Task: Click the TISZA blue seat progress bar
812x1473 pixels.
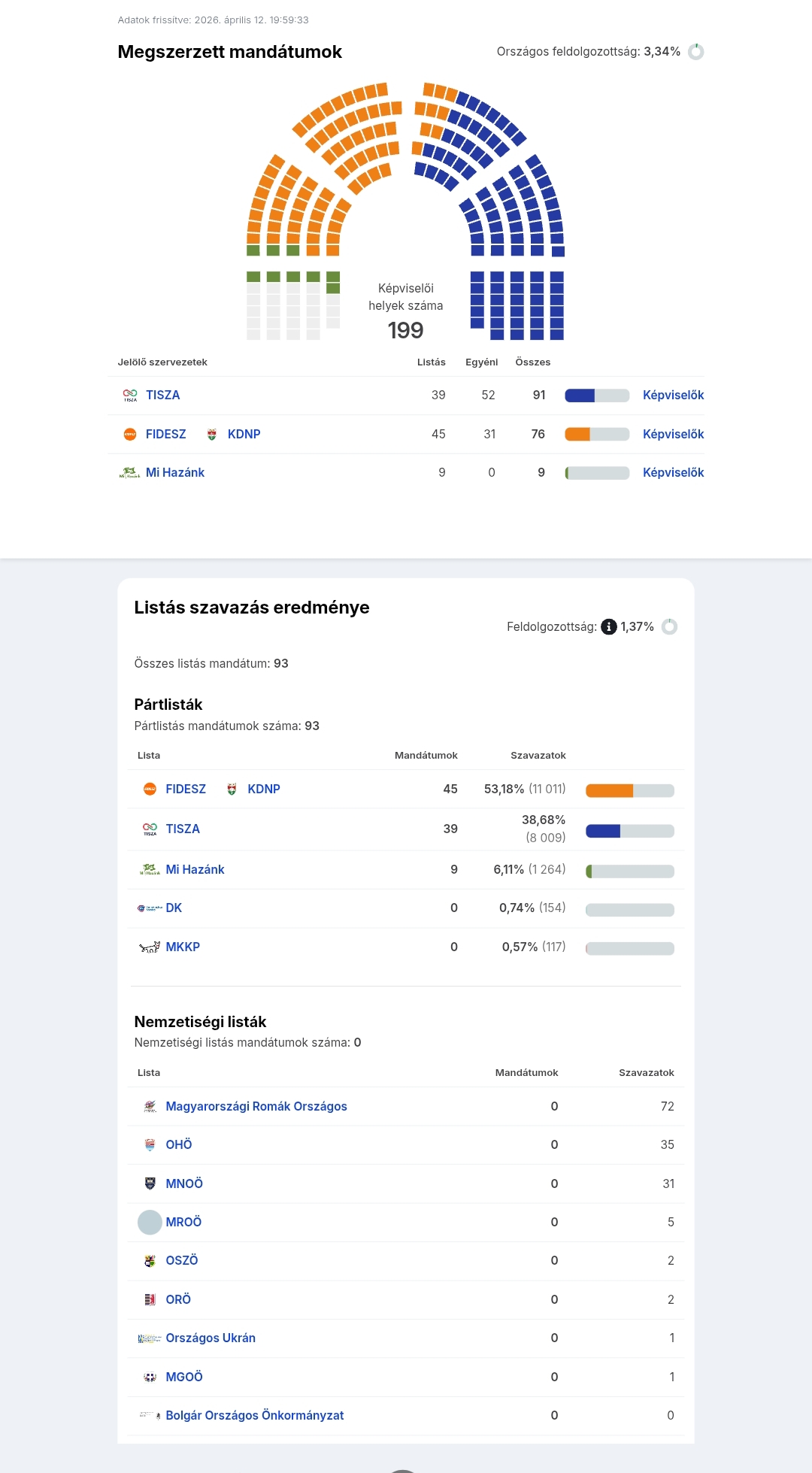Action: pyautogui.click(x=597, y=396)
